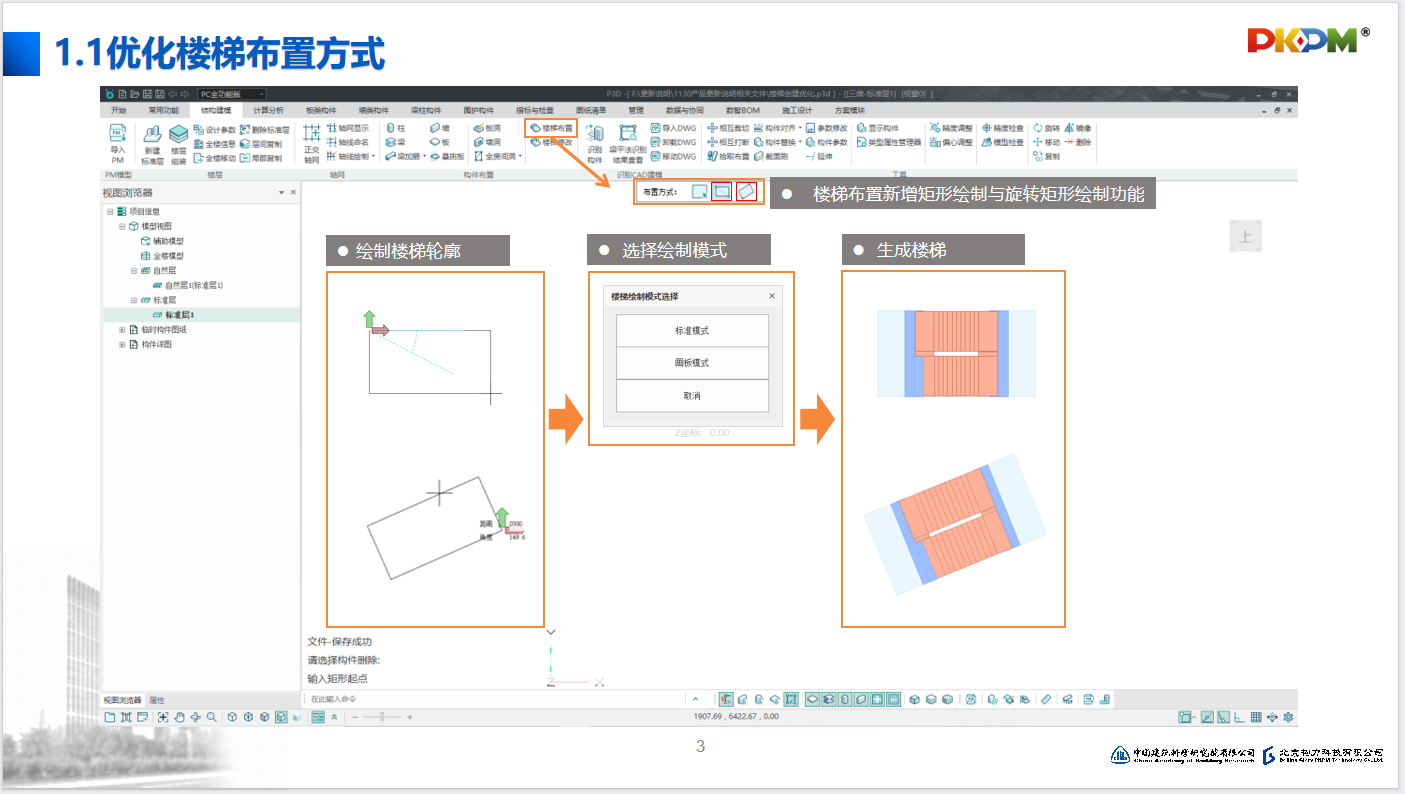Select the 新建标准层 tool

point(152,144)
